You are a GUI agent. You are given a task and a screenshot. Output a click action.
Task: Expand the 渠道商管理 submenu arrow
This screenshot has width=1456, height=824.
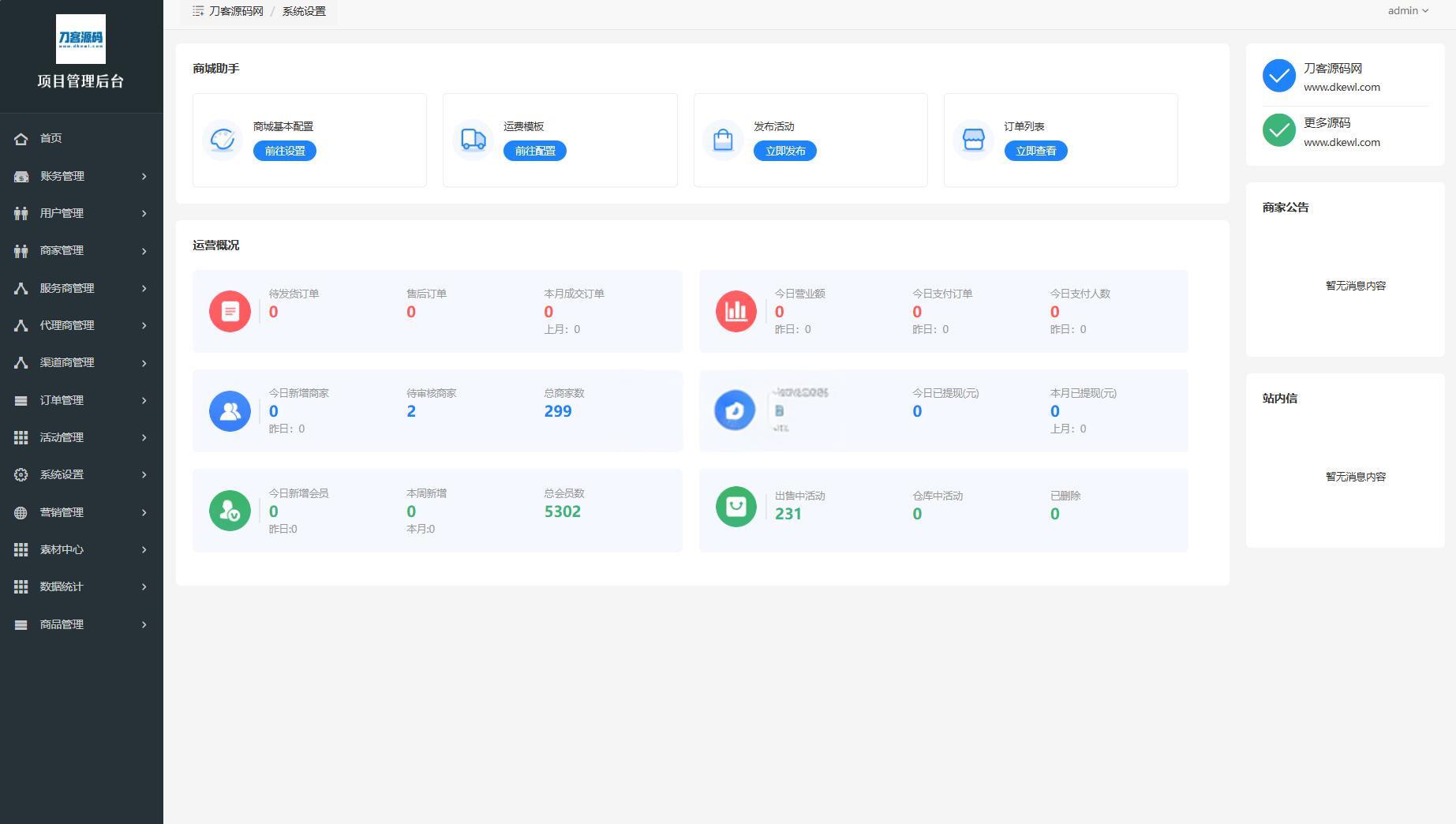coord(144,362)
